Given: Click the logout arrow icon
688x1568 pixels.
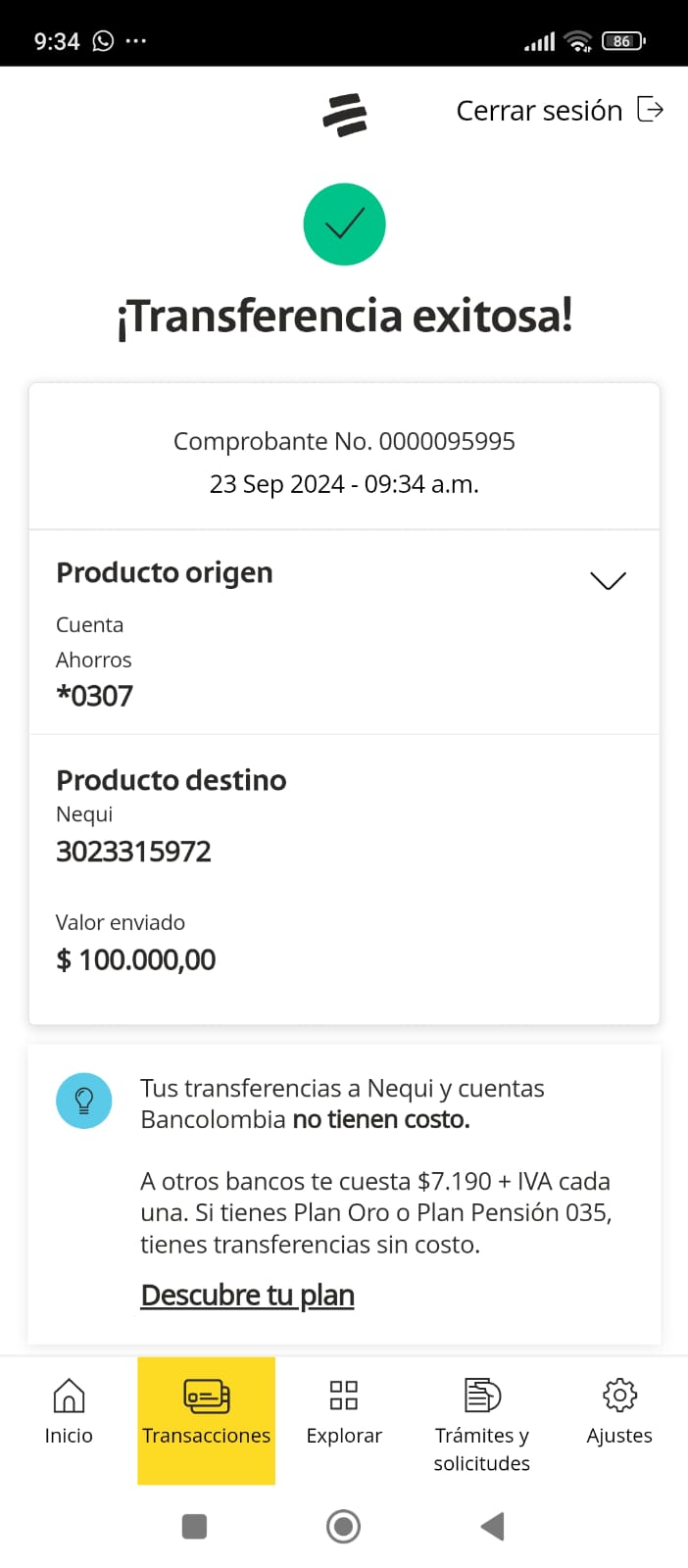Looking at the screenshot, I should tap(650, 109).
